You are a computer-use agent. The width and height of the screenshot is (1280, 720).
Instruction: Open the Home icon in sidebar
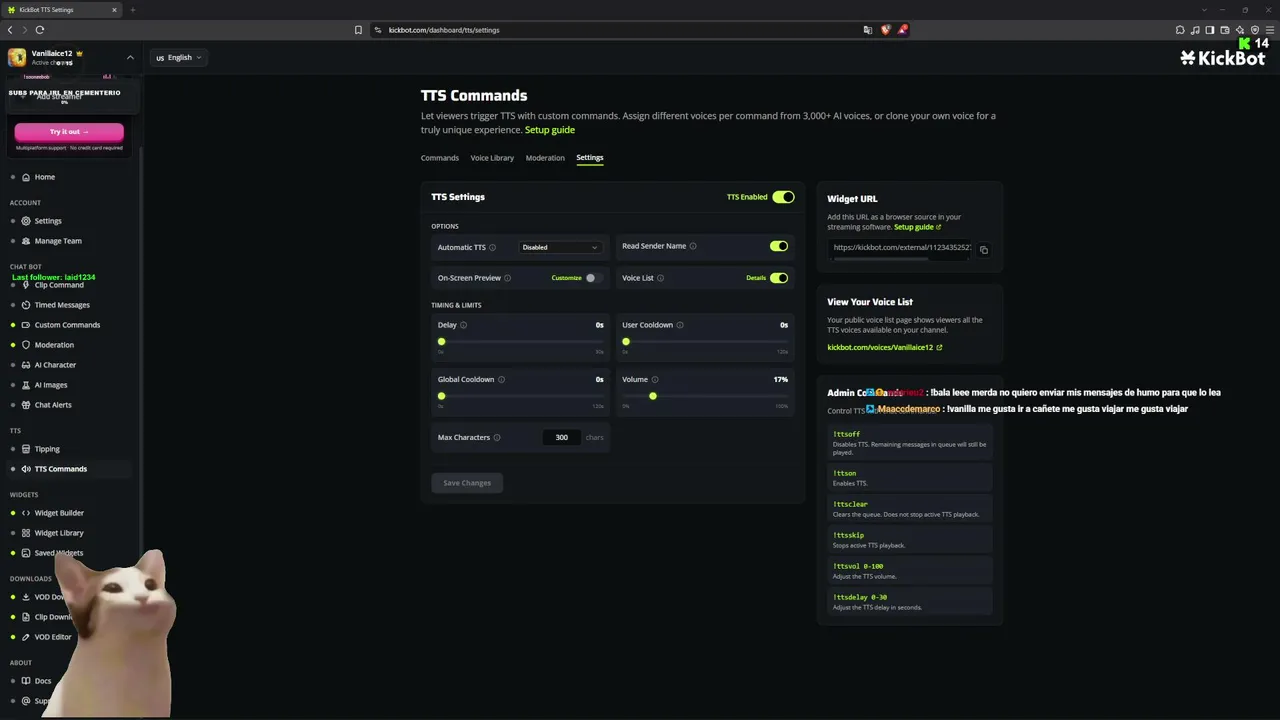pyautogui.click(x=26, y=177)
